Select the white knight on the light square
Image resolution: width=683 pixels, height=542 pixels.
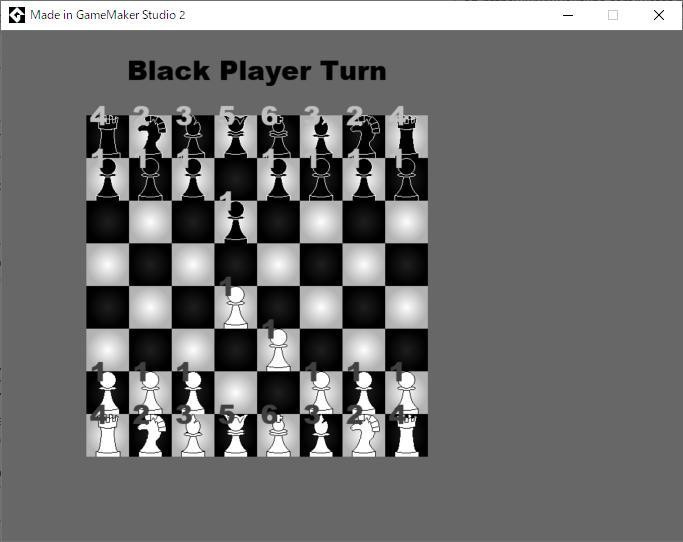[364, 435]
